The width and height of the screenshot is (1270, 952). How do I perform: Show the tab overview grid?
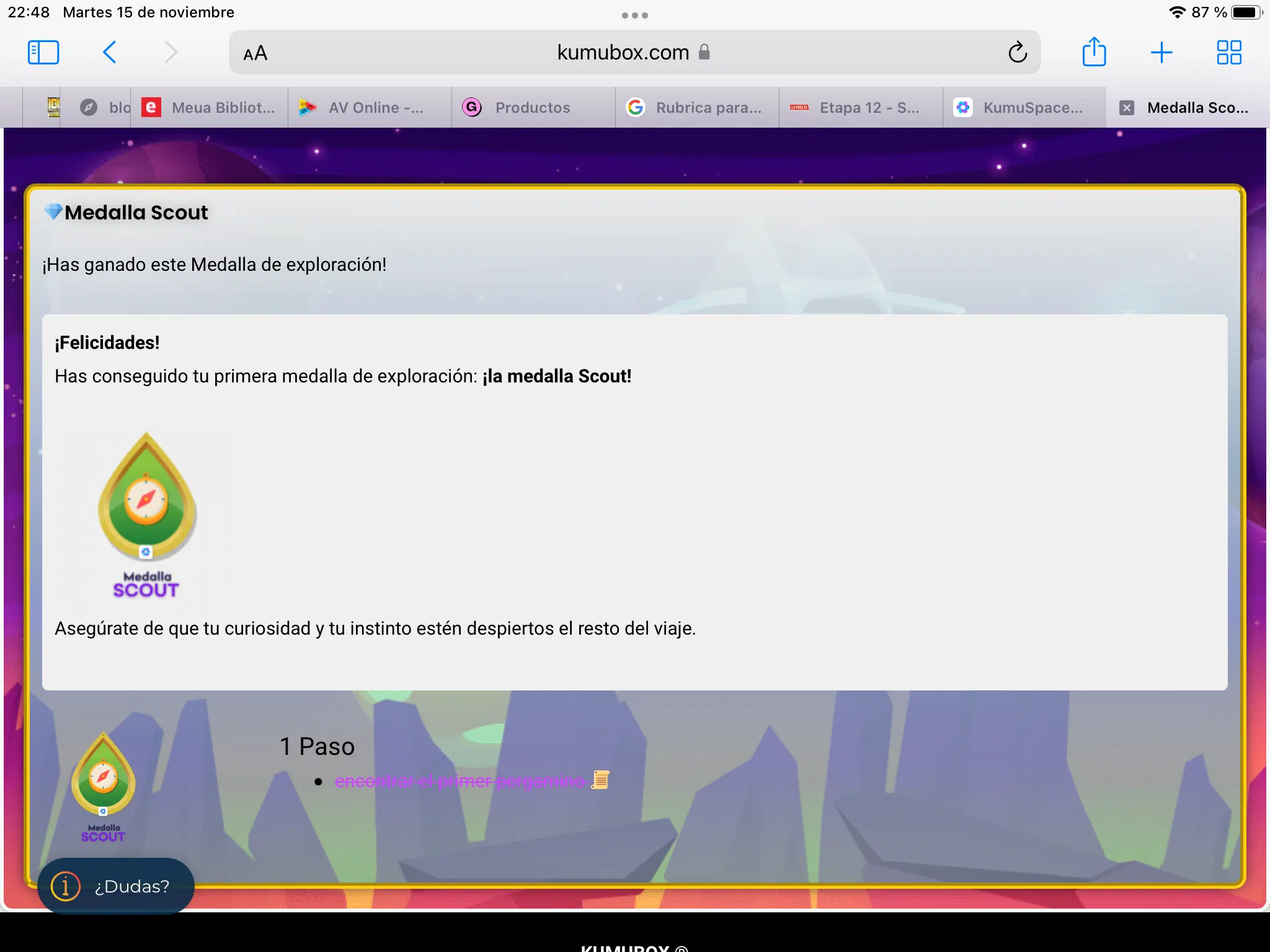tap(1228, 53)
